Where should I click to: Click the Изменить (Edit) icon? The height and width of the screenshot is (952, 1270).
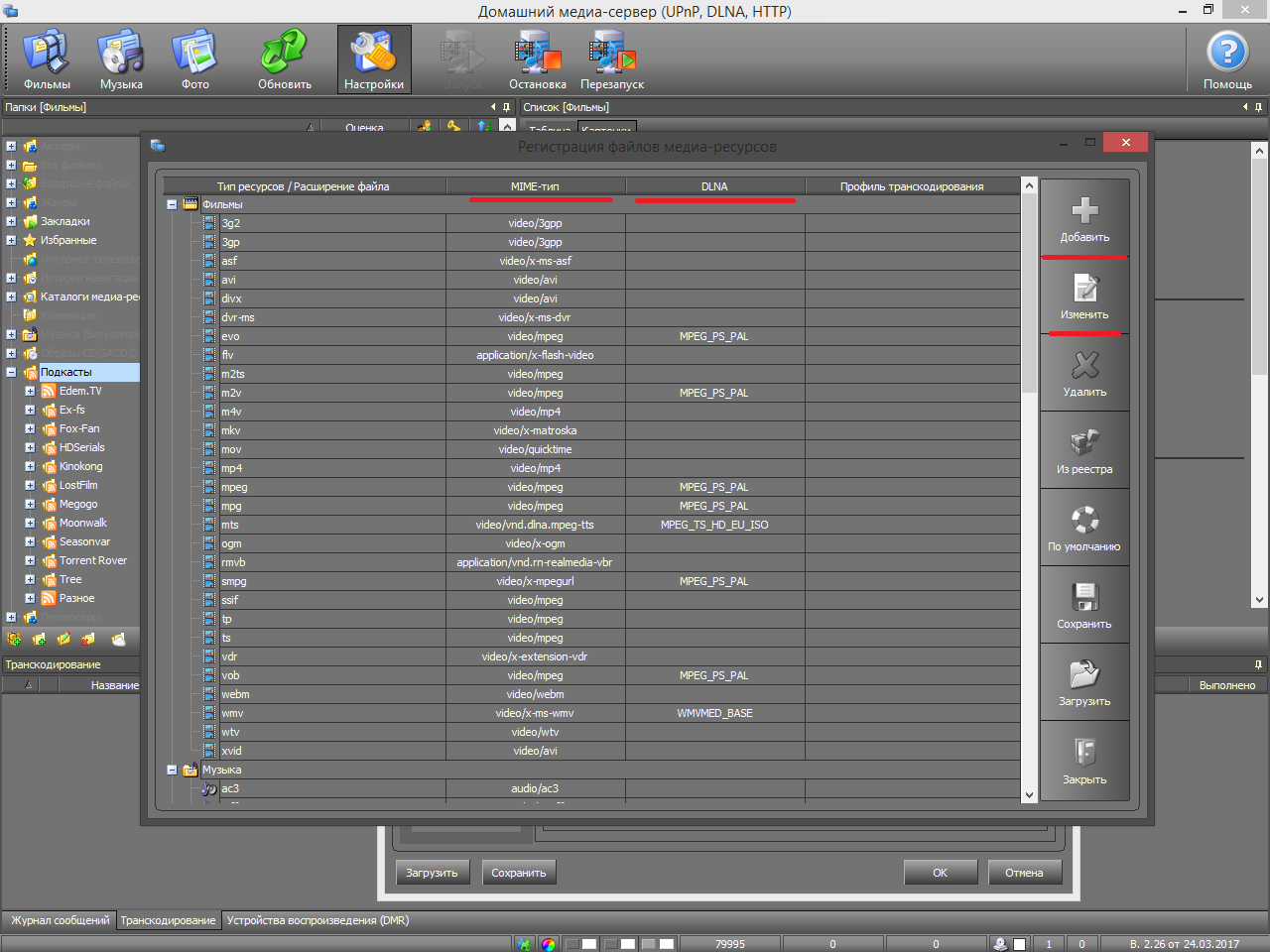click(x=1084, y=289)
